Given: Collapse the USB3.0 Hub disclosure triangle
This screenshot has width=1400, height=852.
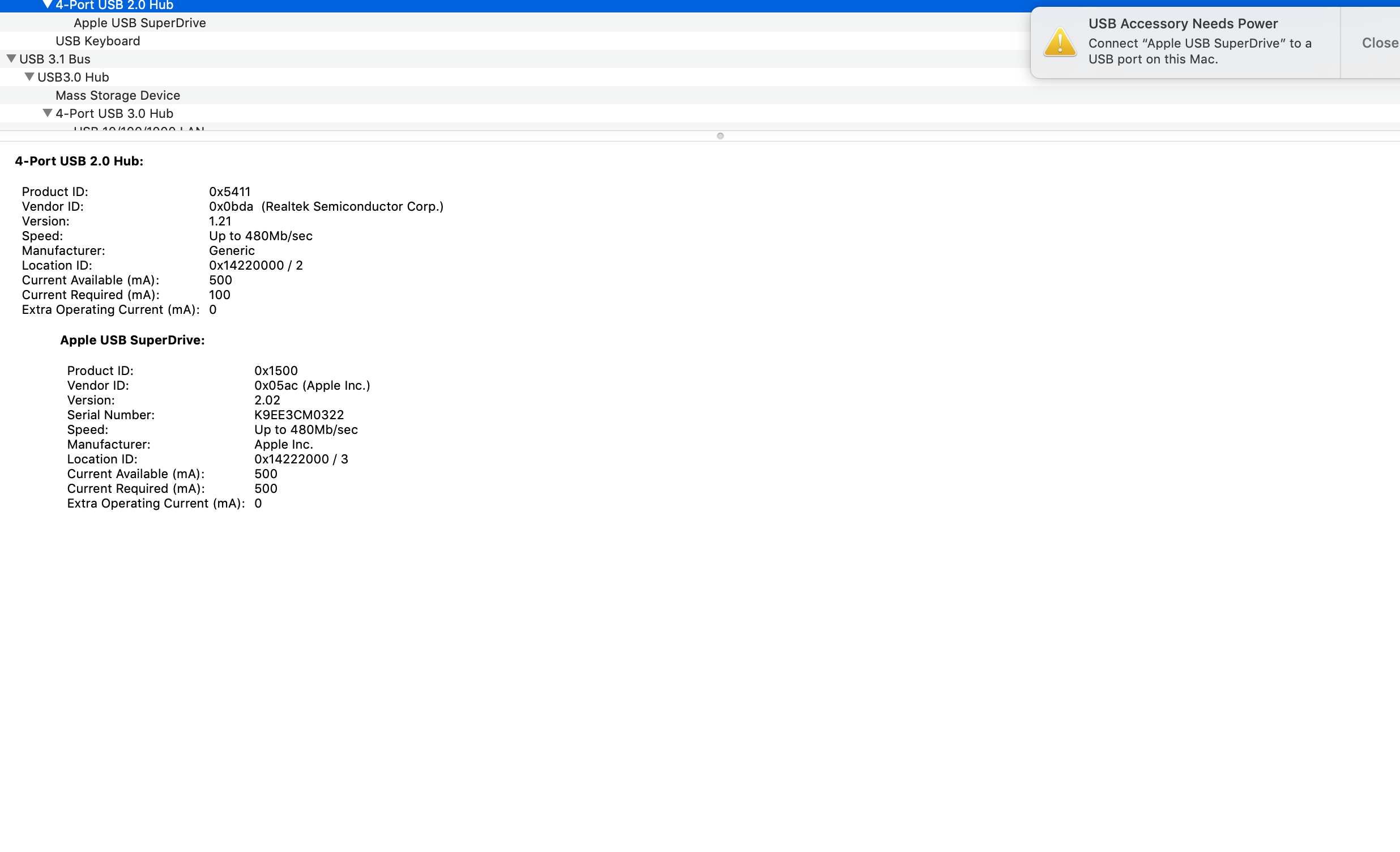Looking at the screenshot, I should pyautogui.click(x=29, y=76).
